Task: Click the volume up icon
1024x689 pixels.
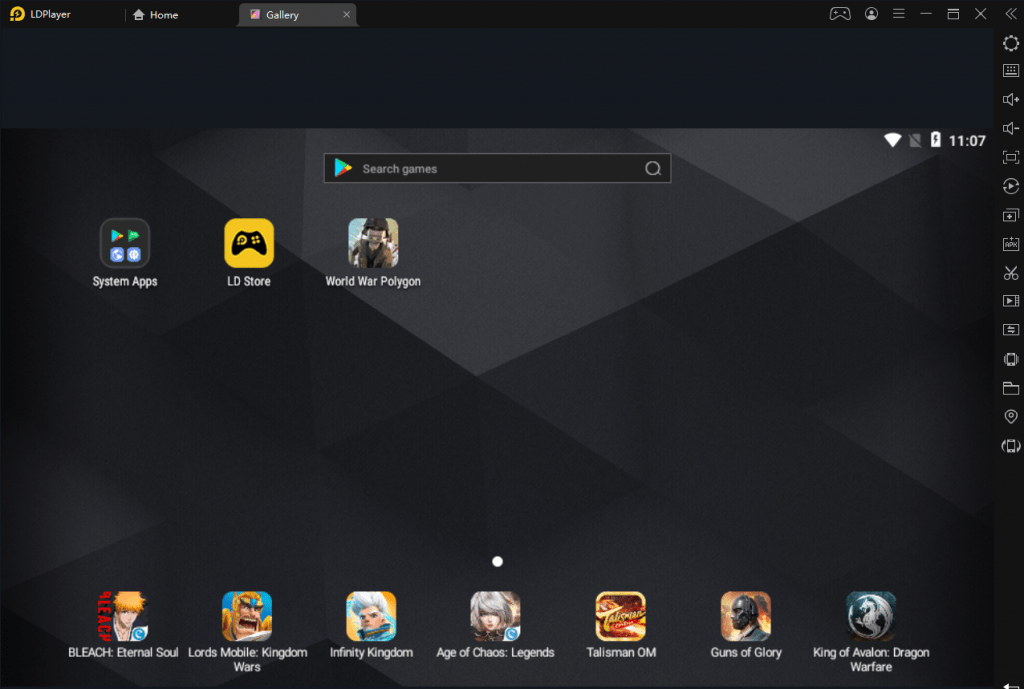Action: [x=1010, y=99]
